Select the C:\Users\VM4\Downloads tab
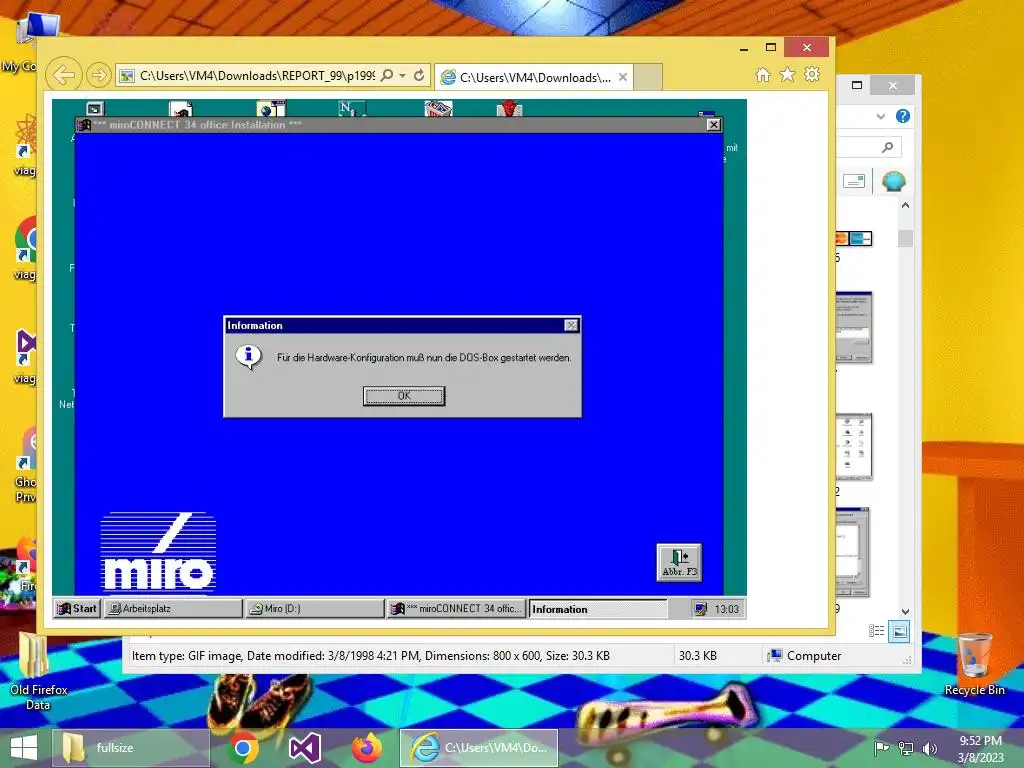Viewport: 1024px width, 768px height. pos(533,77)
